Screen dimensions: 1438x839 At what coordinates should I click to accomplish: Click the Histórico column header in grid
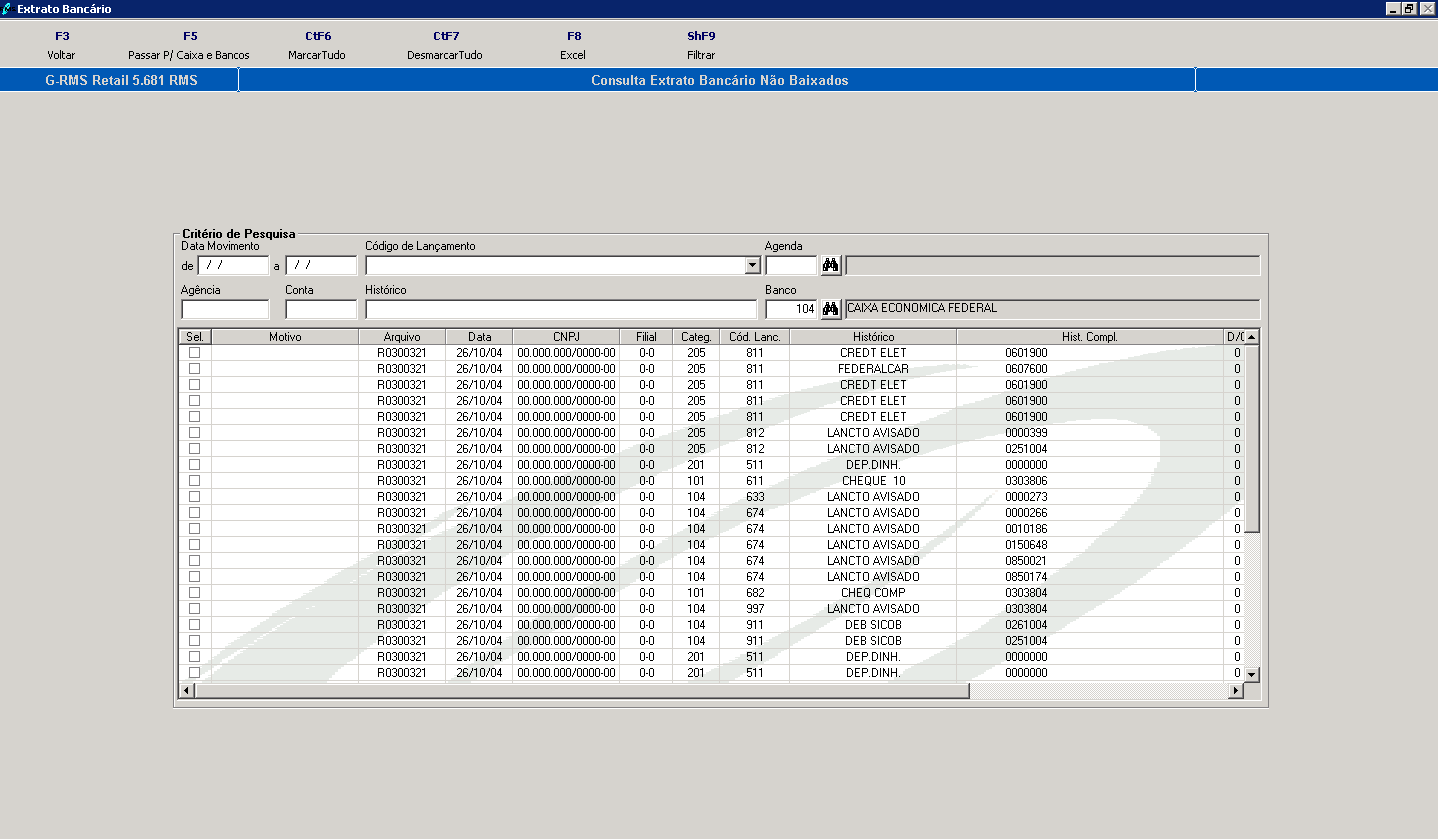(873, 337)
